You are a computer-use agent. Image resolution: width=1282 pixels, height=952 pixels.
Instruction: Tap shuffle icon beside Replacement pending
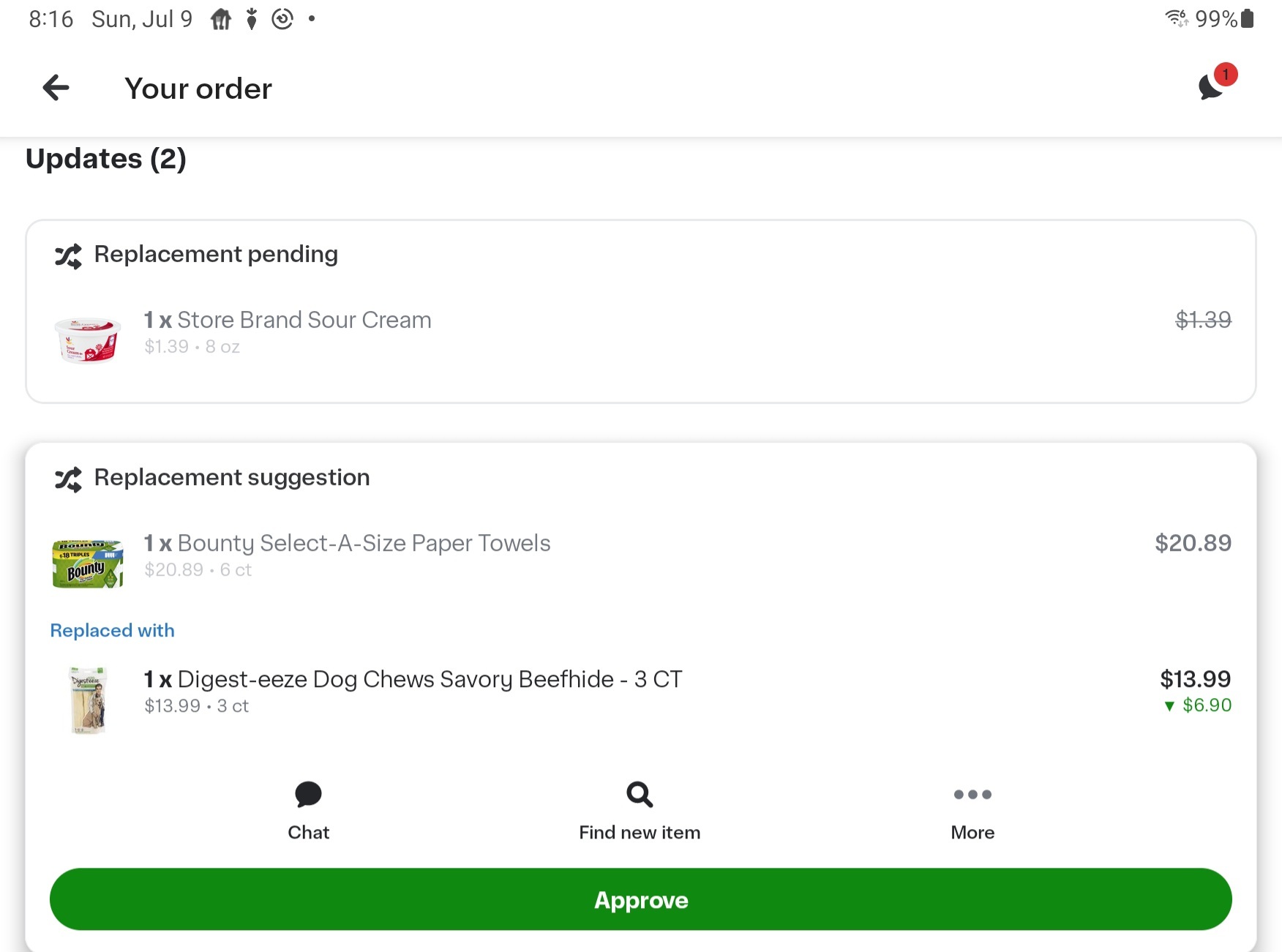68,256
